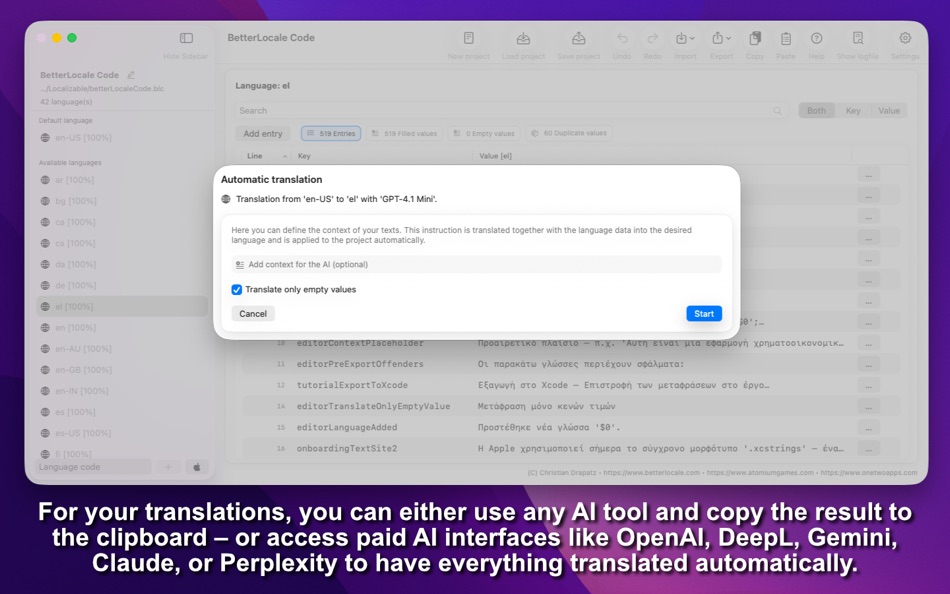
Task: Hide the sidebar
Action: (185, 36)
